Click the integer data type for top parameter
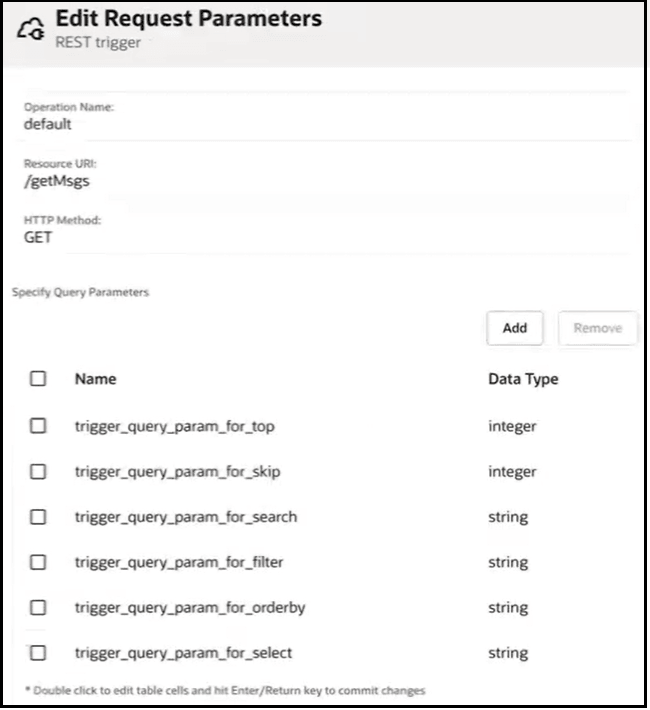The height and width of the screenshot is (710, 650). pyautogui.click(x=512, y=427)
